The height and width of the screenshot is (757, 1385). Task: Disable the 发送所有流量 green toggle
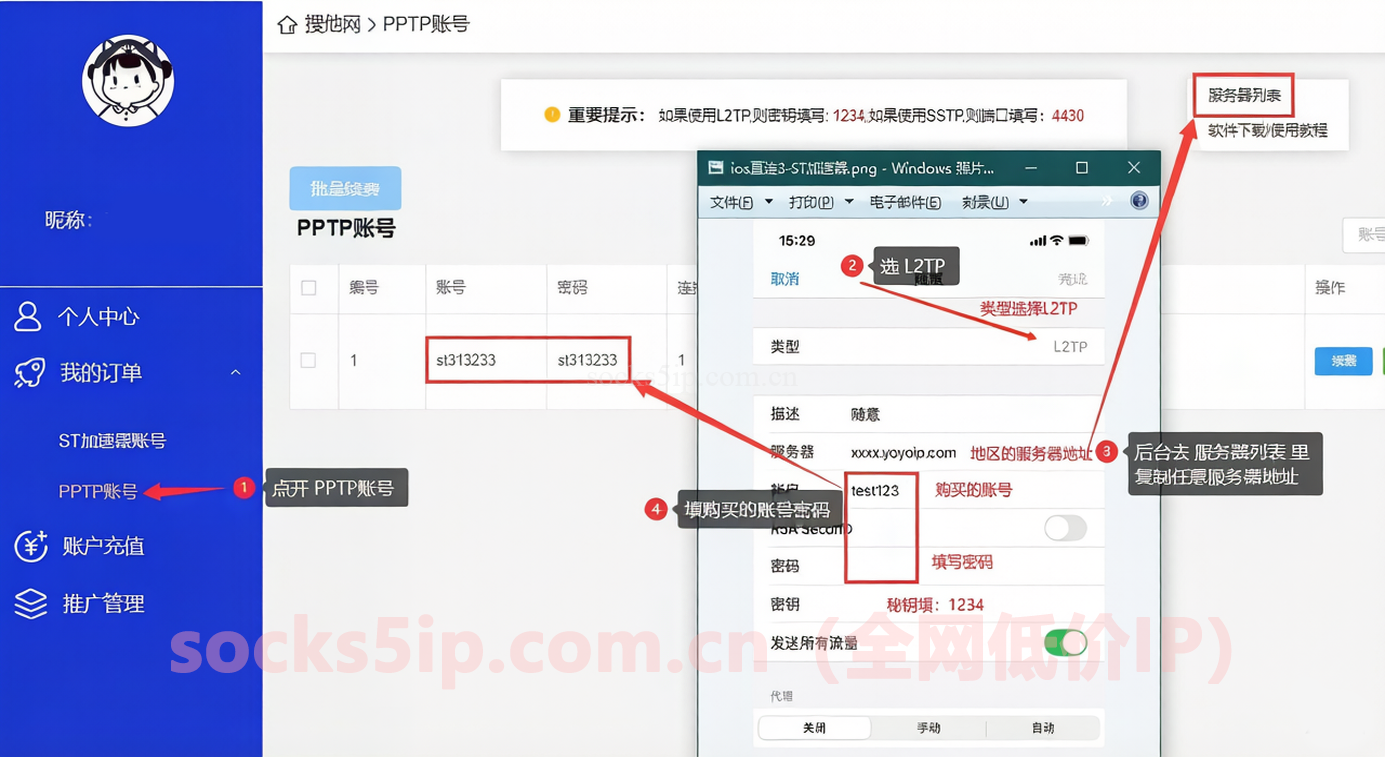click(x=1066, y=642)
